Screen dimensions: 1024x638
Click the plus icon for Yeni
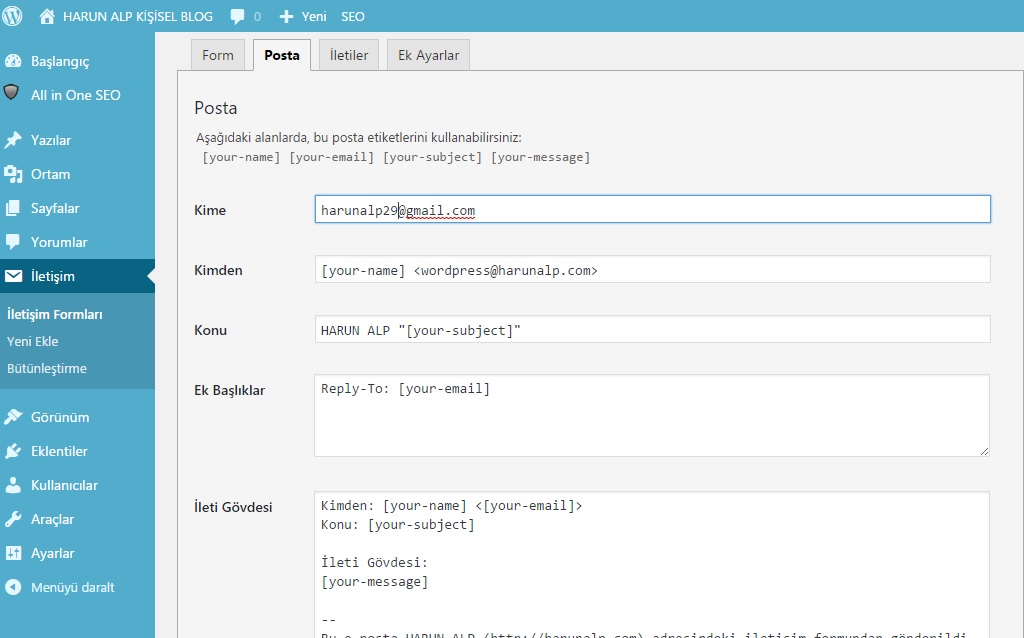[x=286, y=16]
